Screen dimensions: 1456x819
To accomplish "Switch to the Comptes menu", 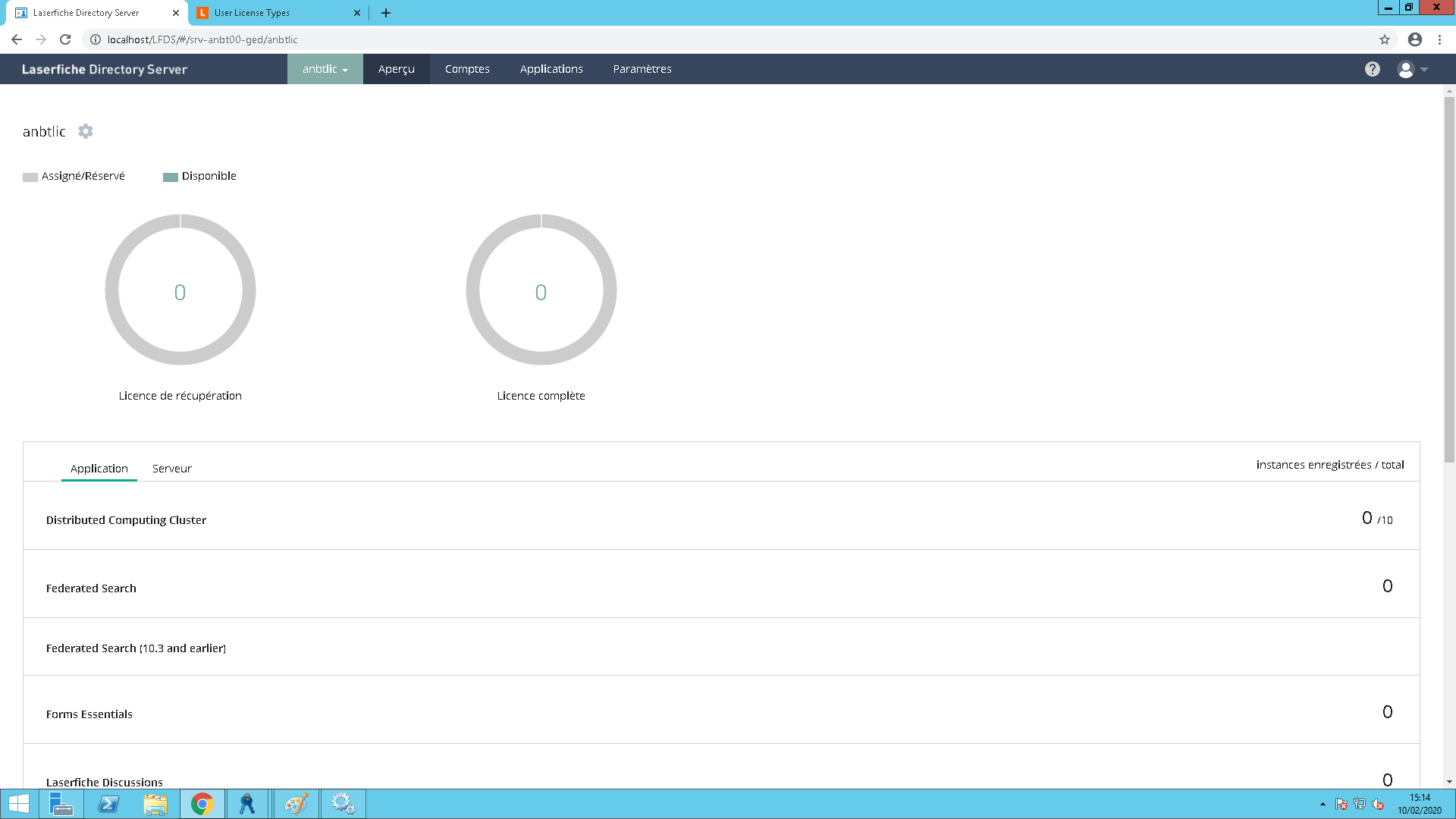I will tap(467, 69).
